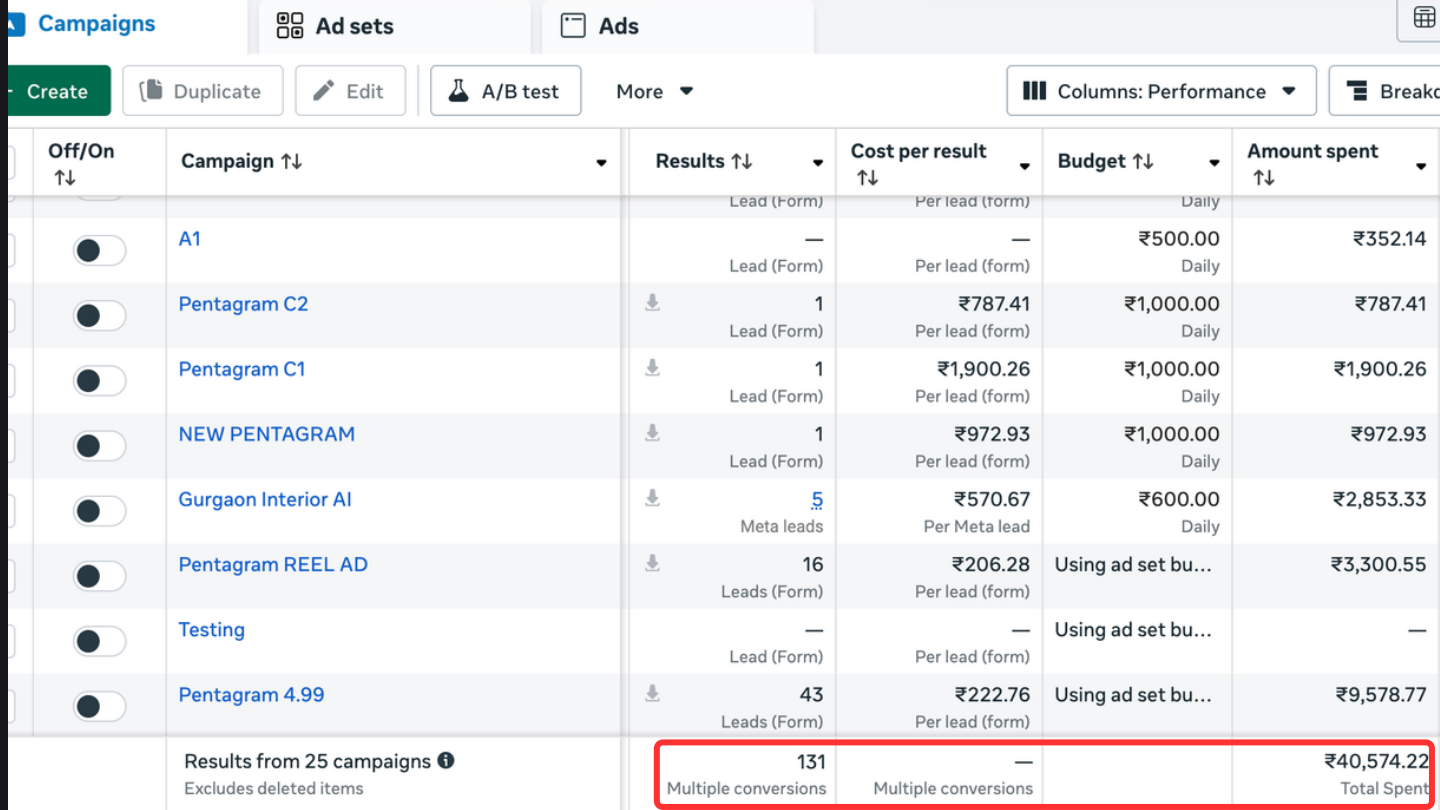Screen dimensions: 1440x810
Task: Select the ₹40,574.22 Total Spent value
Action: pos(1376,761)
